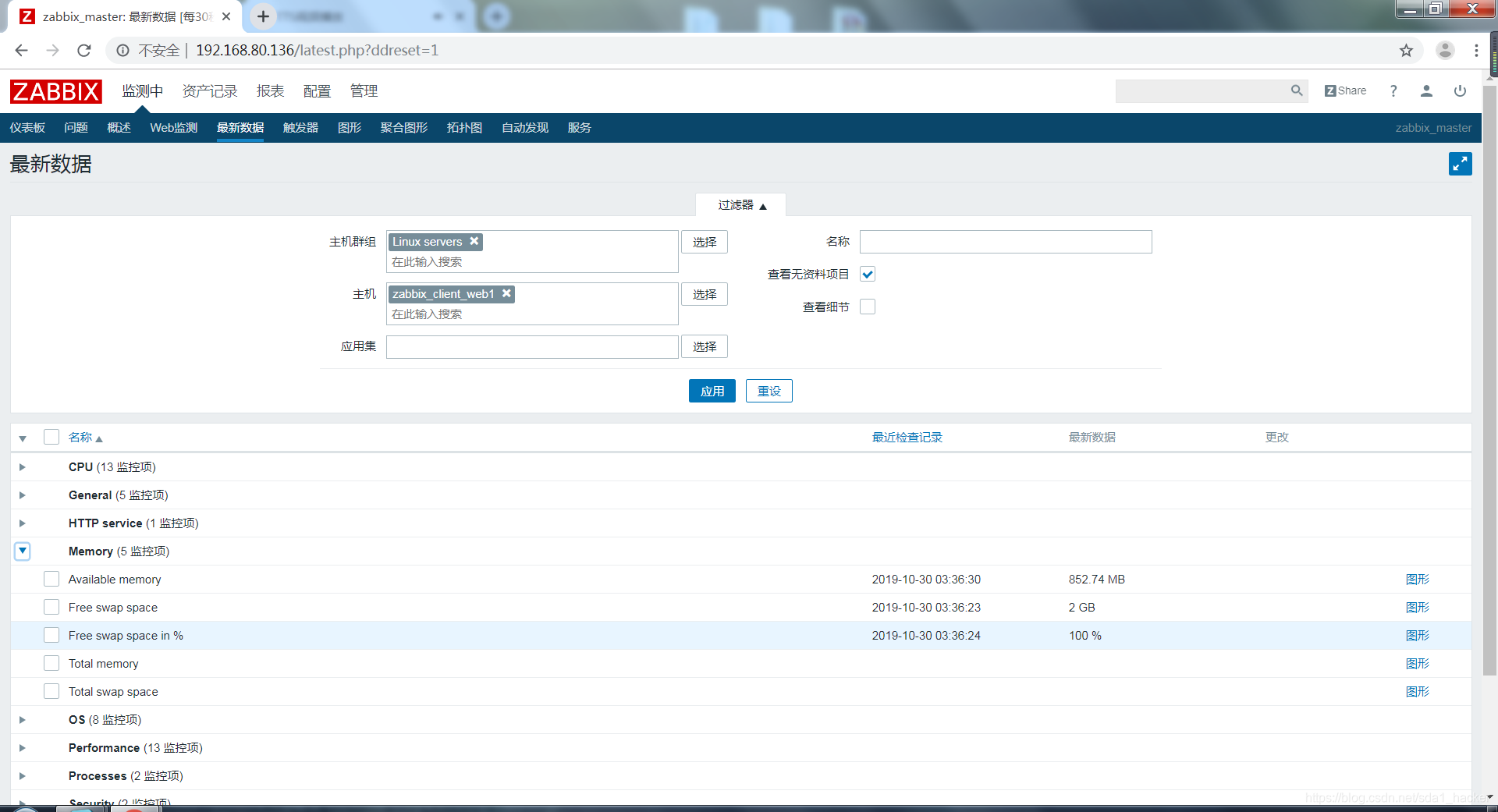The width and height of the screenshot is (1498, 812).
Task: Click the browser back arrow
Action: click(x=21, y=51)
